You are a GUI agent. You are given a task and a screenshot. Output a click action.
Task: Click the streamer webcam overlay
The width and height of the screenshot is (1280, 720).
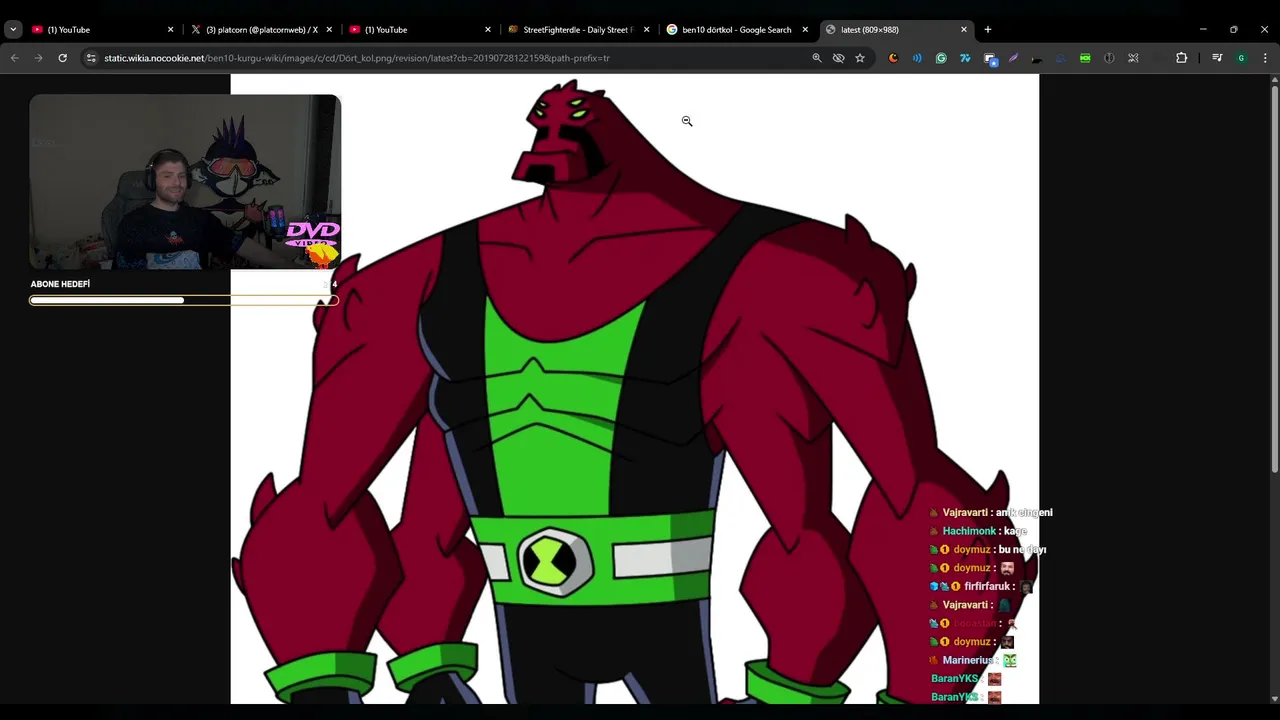coord(185,182)
